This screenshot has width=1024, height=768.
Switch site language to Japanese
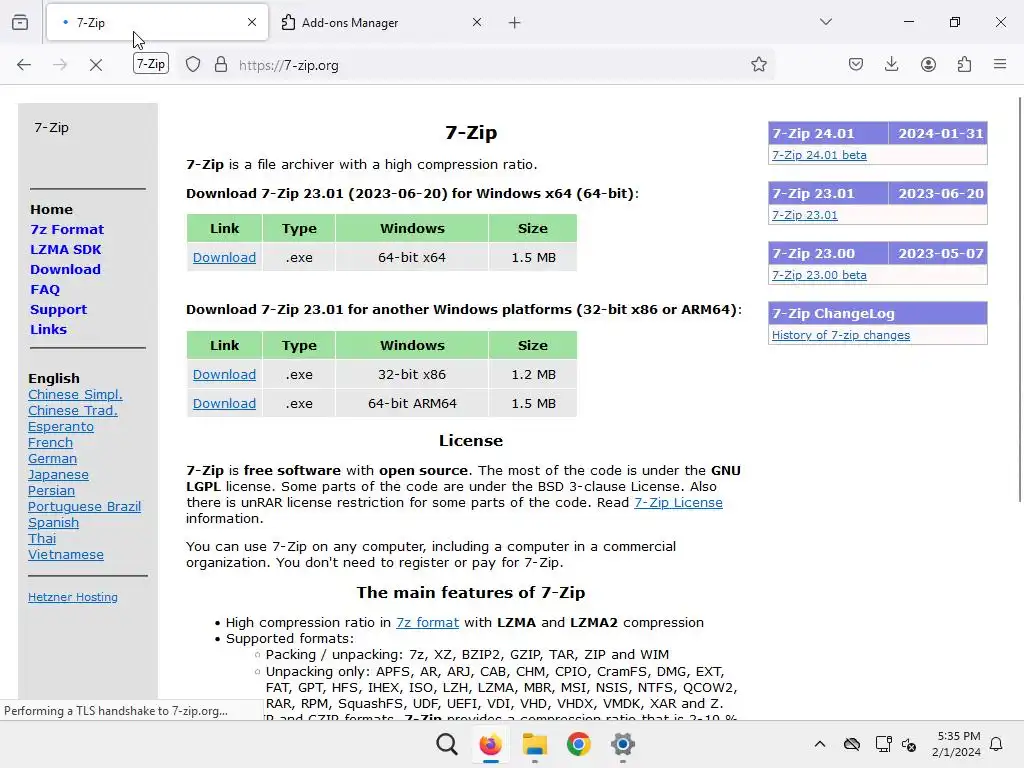58,475
